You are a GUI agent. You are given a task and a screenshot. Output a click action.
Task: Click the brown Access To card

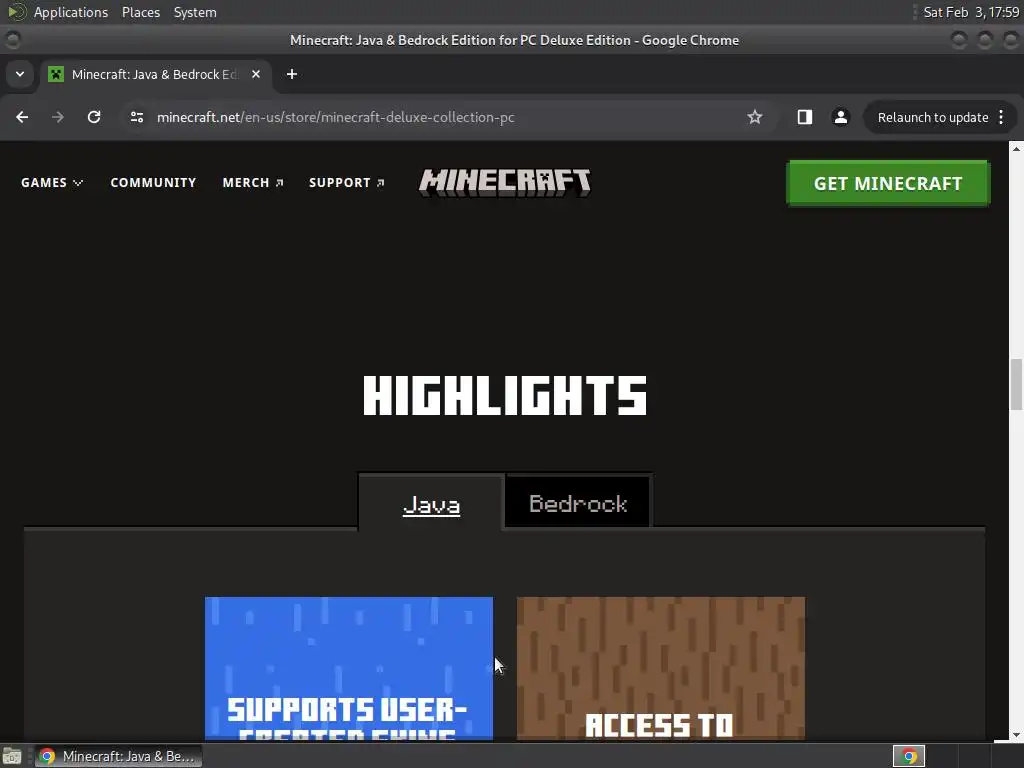(x=661, y=668)
